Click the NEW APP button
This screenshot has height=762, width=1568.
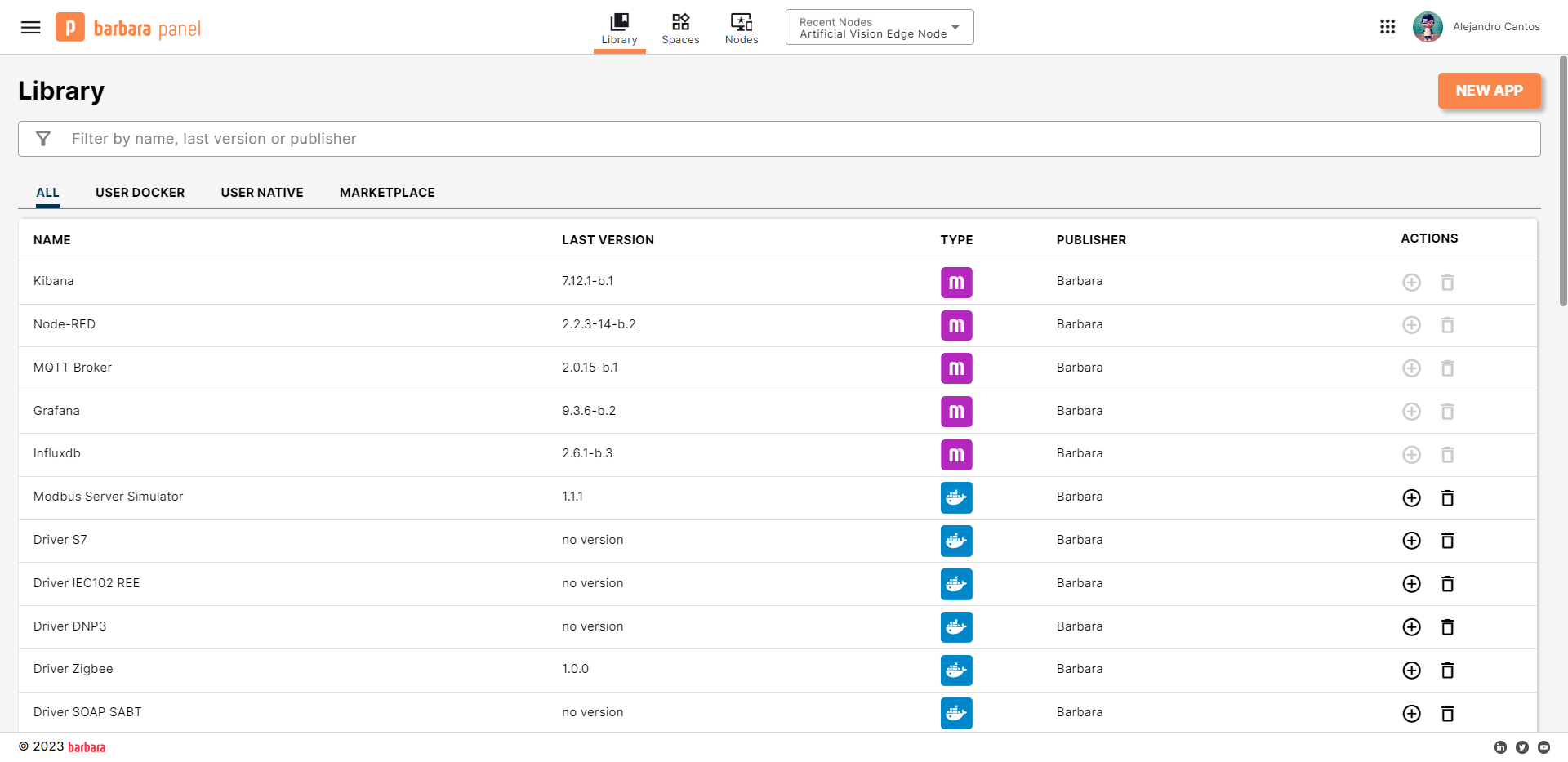tap(1489, 91)
